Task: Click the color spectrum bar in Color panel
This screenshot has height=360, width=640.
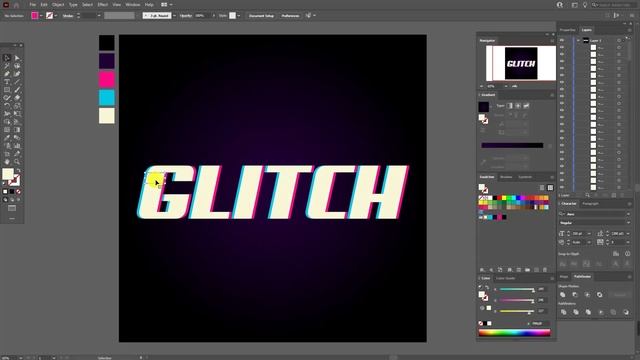Action: pos(514,333)
